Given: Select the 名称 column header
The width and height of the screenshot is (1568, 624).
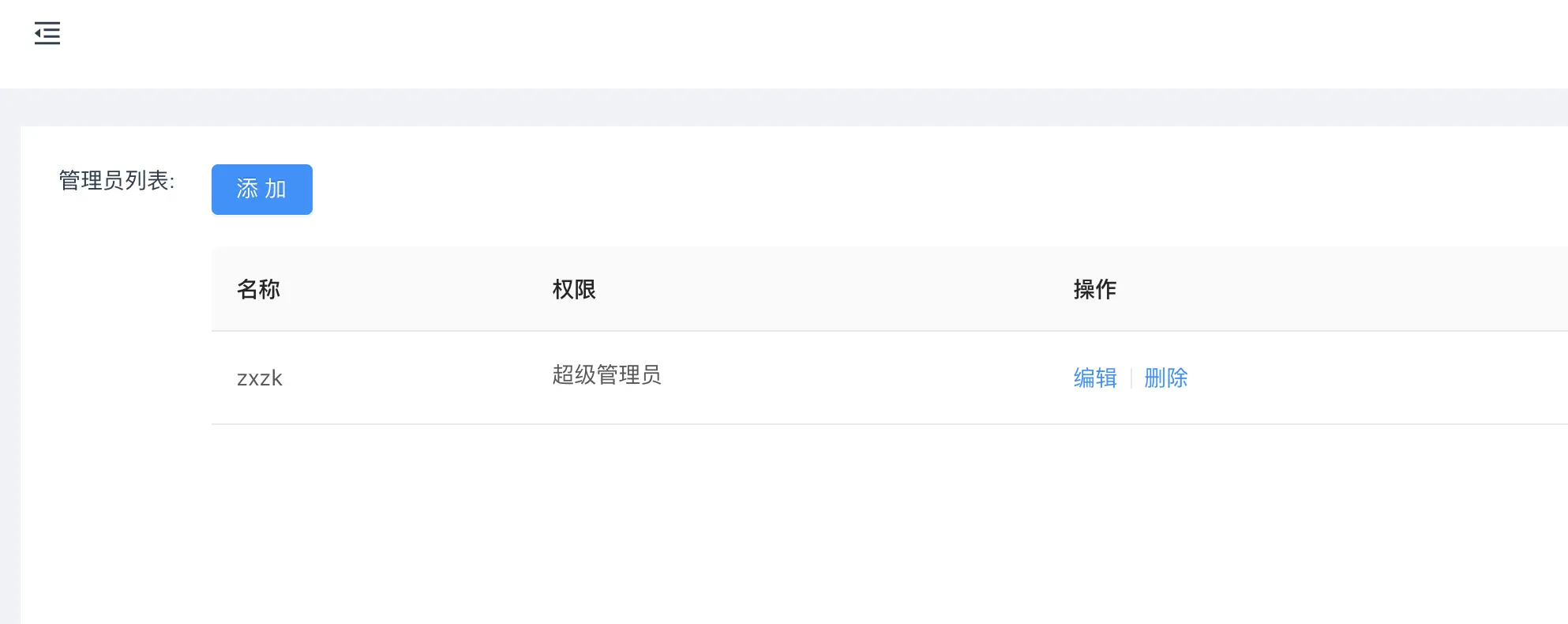Looking at the screenshot, I should pyautogui.click(x=258, y=289).
